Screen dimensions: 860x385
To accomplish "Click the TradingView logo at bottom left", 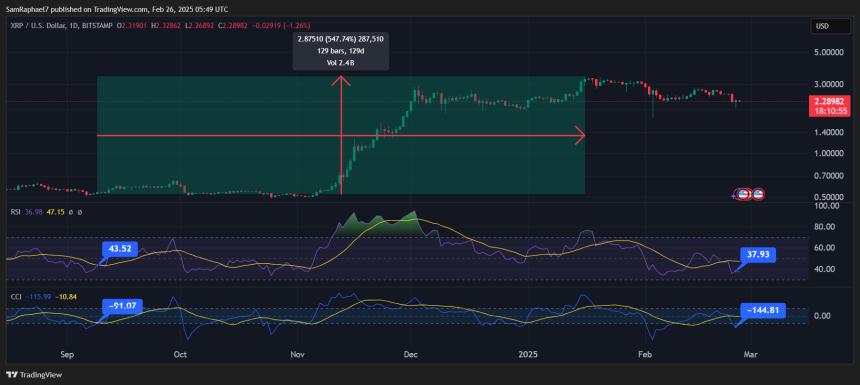I will tap(34, 375).
